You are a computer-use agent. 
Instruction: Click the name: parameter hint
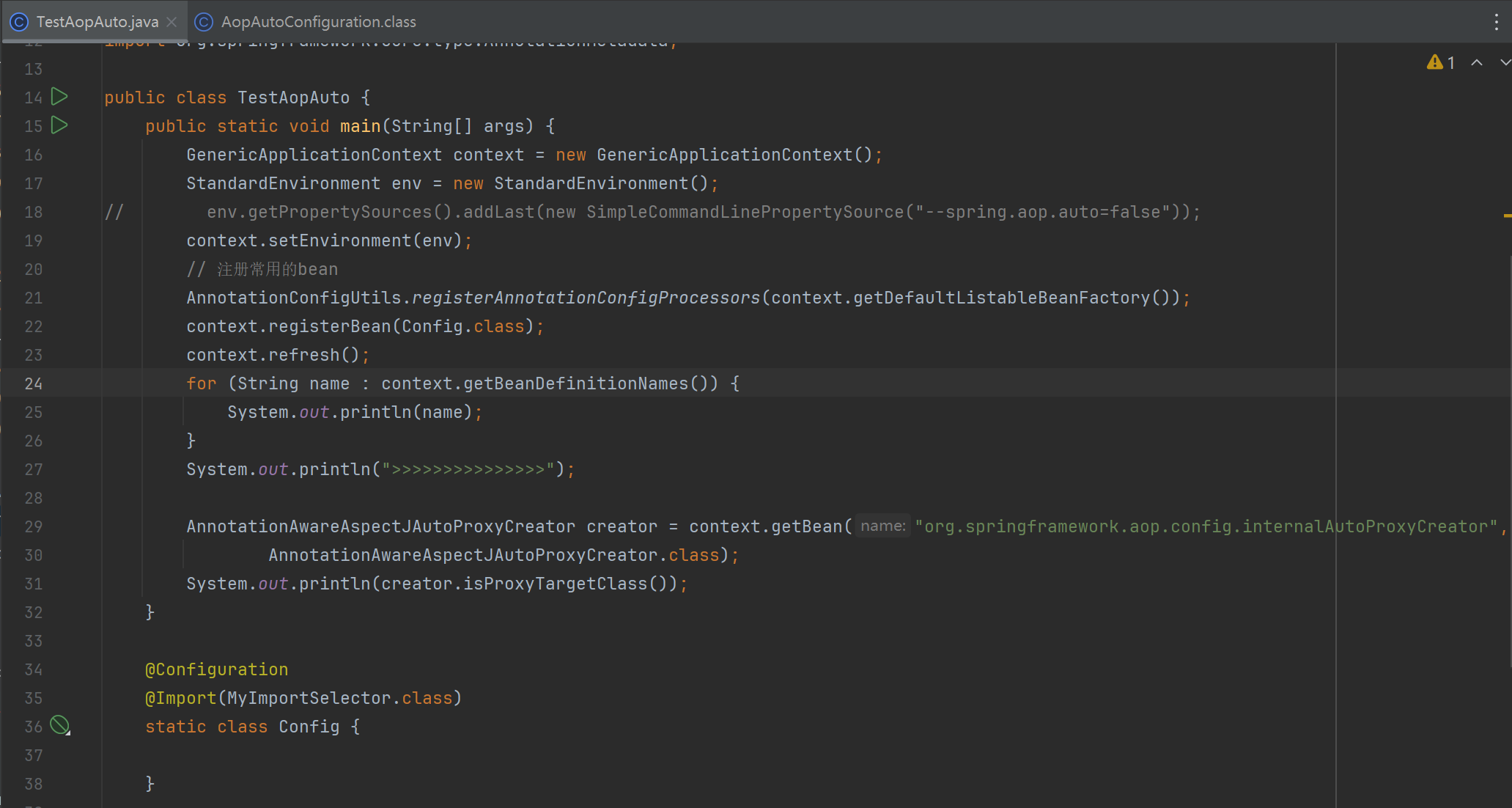tap(883, 526)
